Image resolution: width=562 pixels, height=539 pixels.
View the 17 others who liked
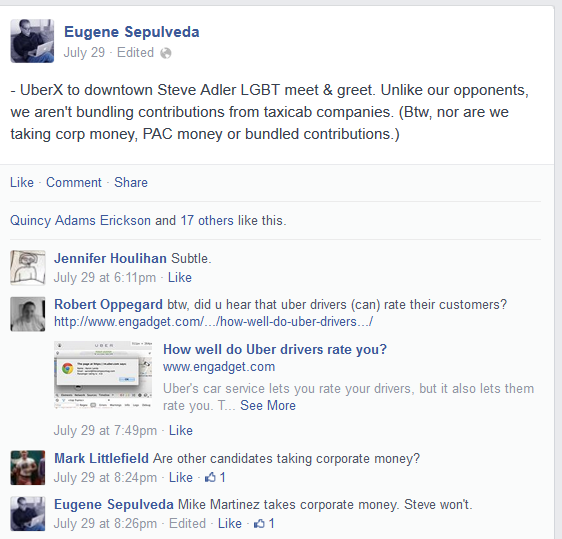click(207, 220)
